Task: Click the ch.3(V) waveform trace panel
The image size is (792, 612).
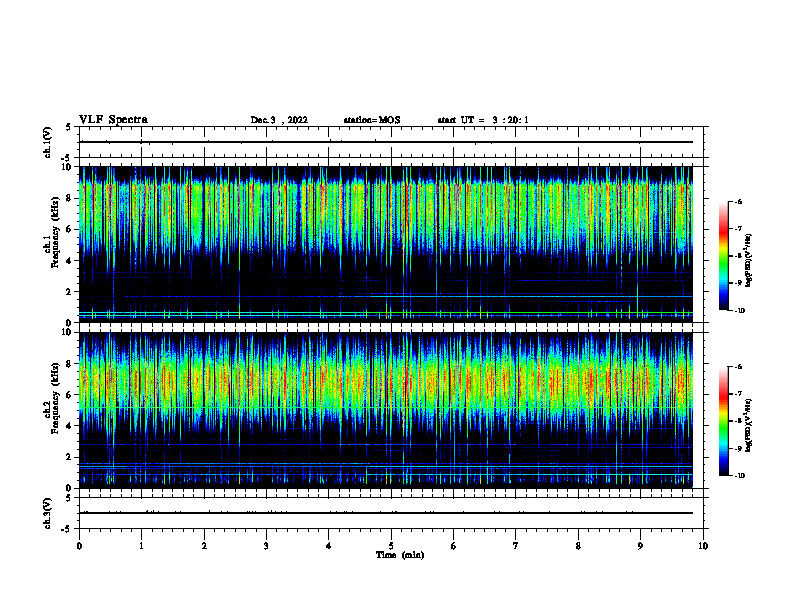Action: click(391, 513)
